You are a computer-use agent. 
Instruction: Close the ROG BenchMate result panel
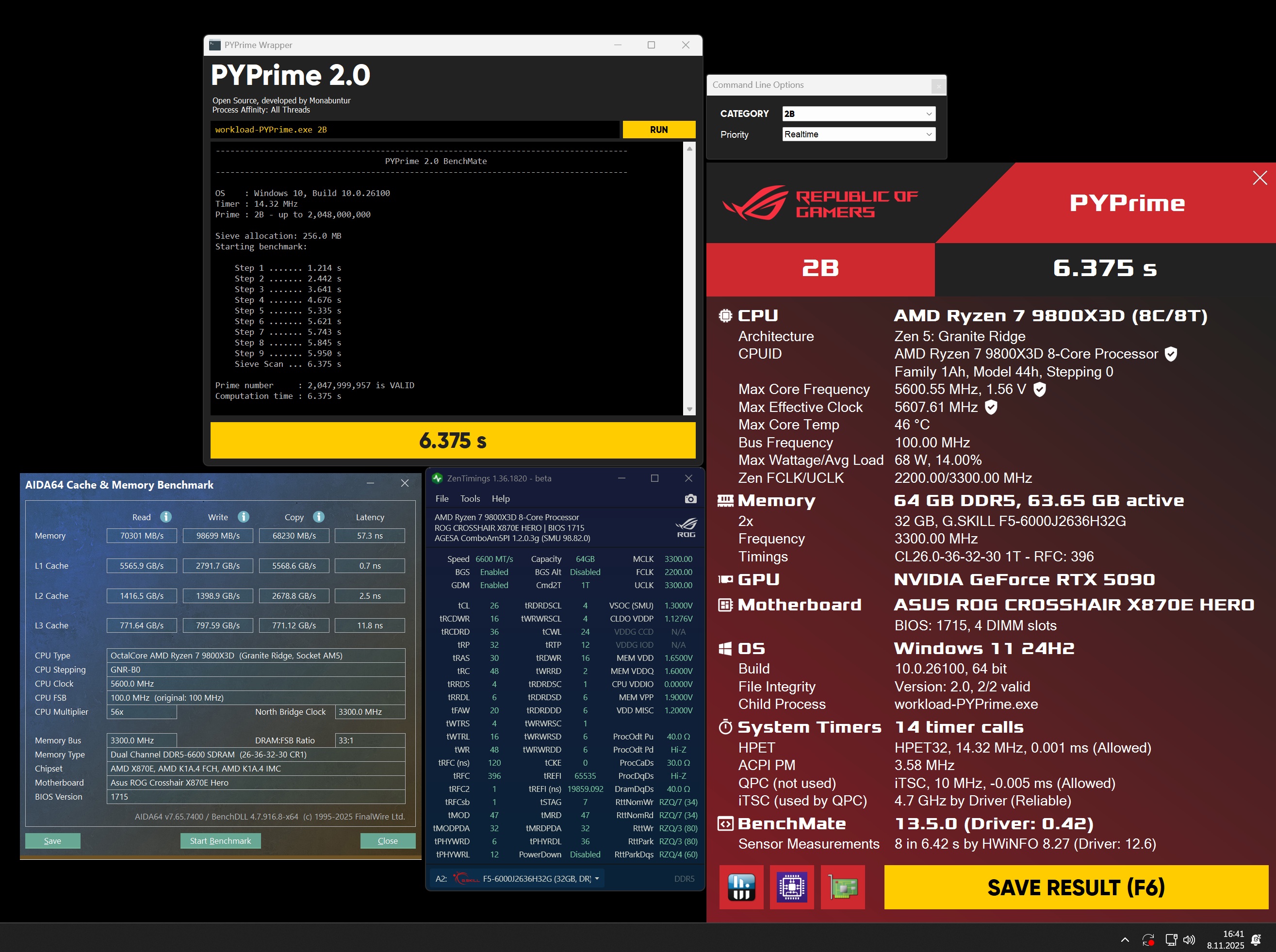(x=1260, y=178)
